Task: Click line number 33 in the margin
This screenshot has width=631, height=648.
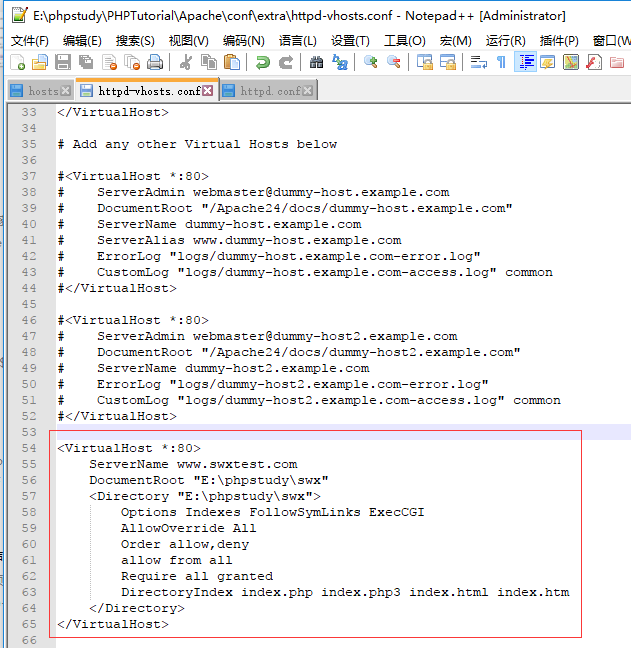Action: 29,112
